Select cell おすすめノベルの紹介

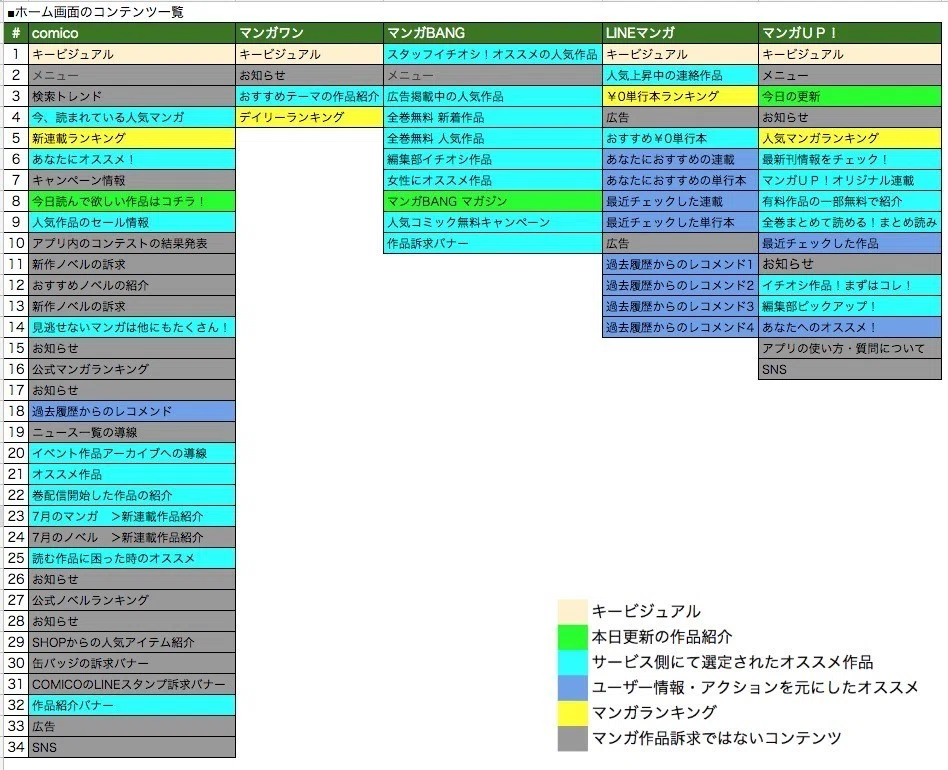(x=132, y=285)
